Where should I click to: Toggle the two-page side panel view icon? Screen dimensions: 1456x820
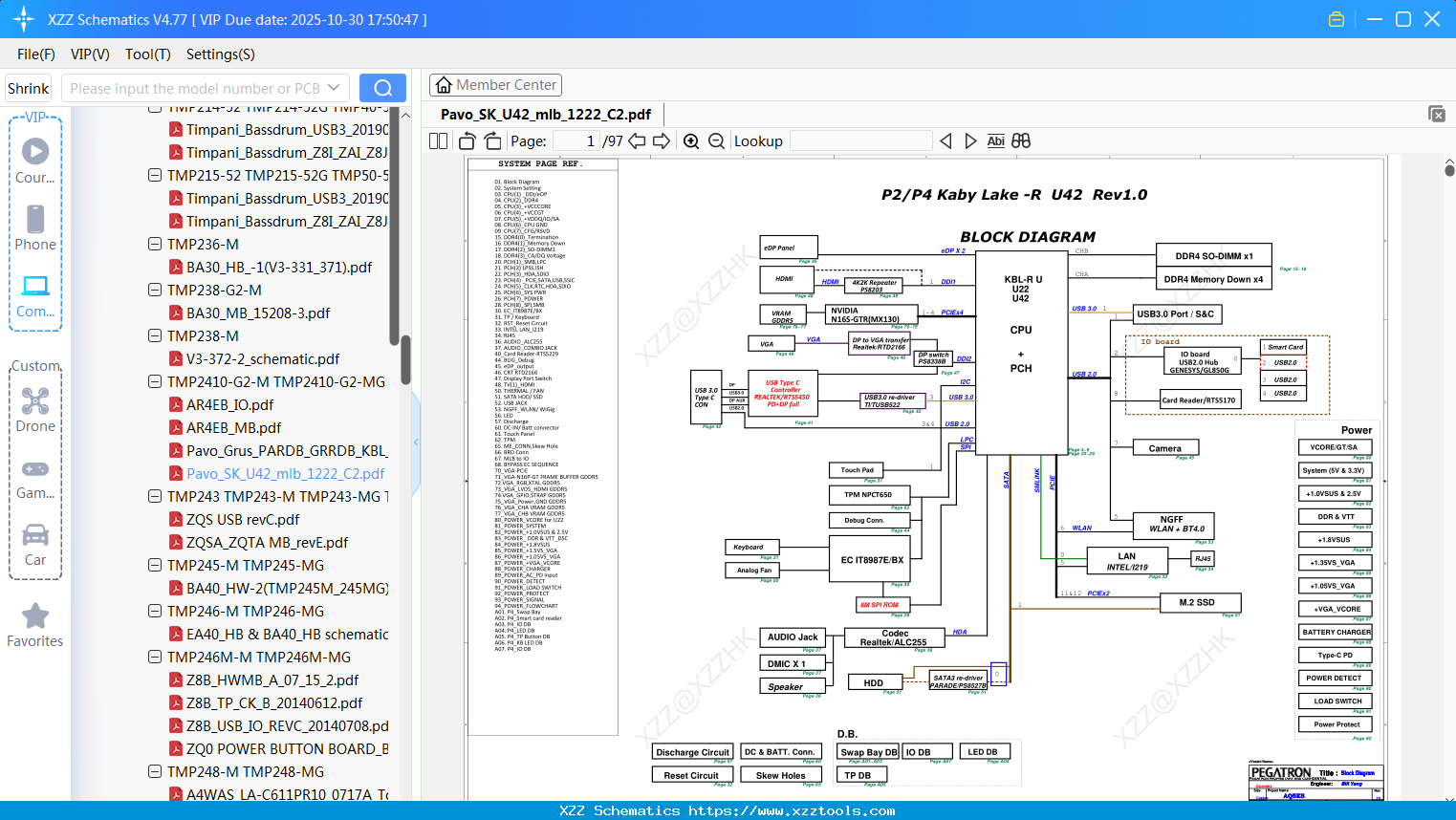tap(439, 141)
